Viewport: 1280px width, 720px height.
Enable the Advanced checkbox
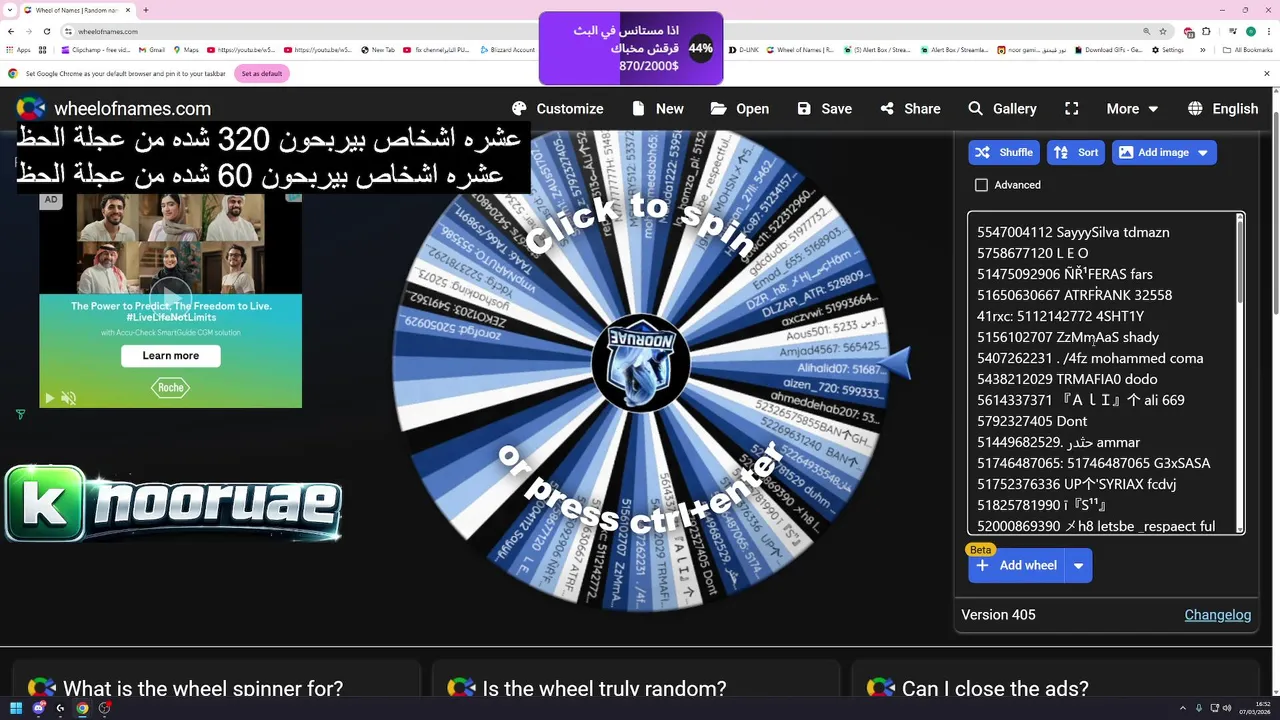pyautogui.click(x=981, y=185)
